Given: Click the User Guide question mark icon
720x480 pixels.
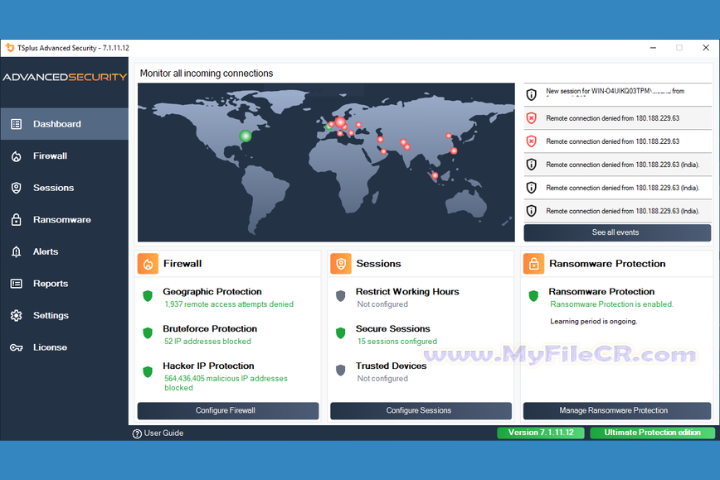Looking at the screenshot, I should (137, 434).
